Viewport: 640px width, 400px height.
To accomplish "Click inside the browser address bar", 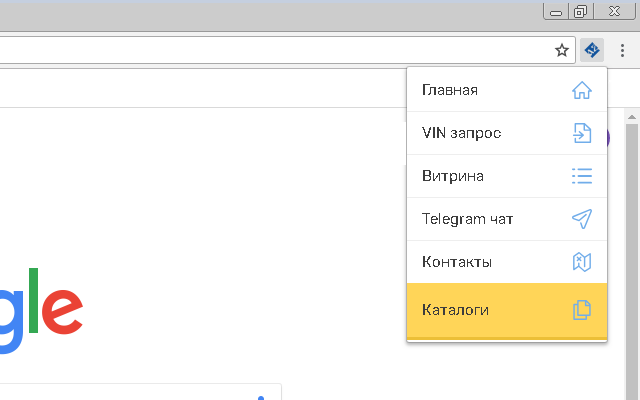I will point(270,50).
